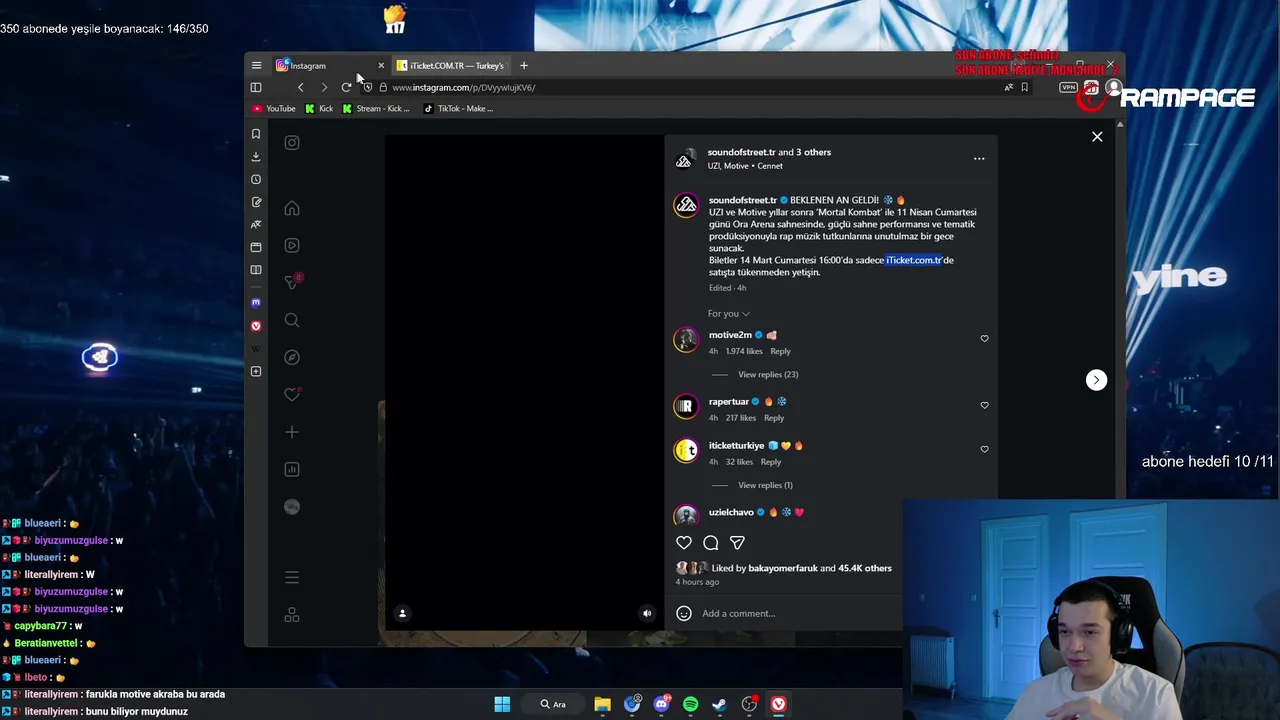
Task: Open post options three-dot menu
Action: [x=979, y=159]
